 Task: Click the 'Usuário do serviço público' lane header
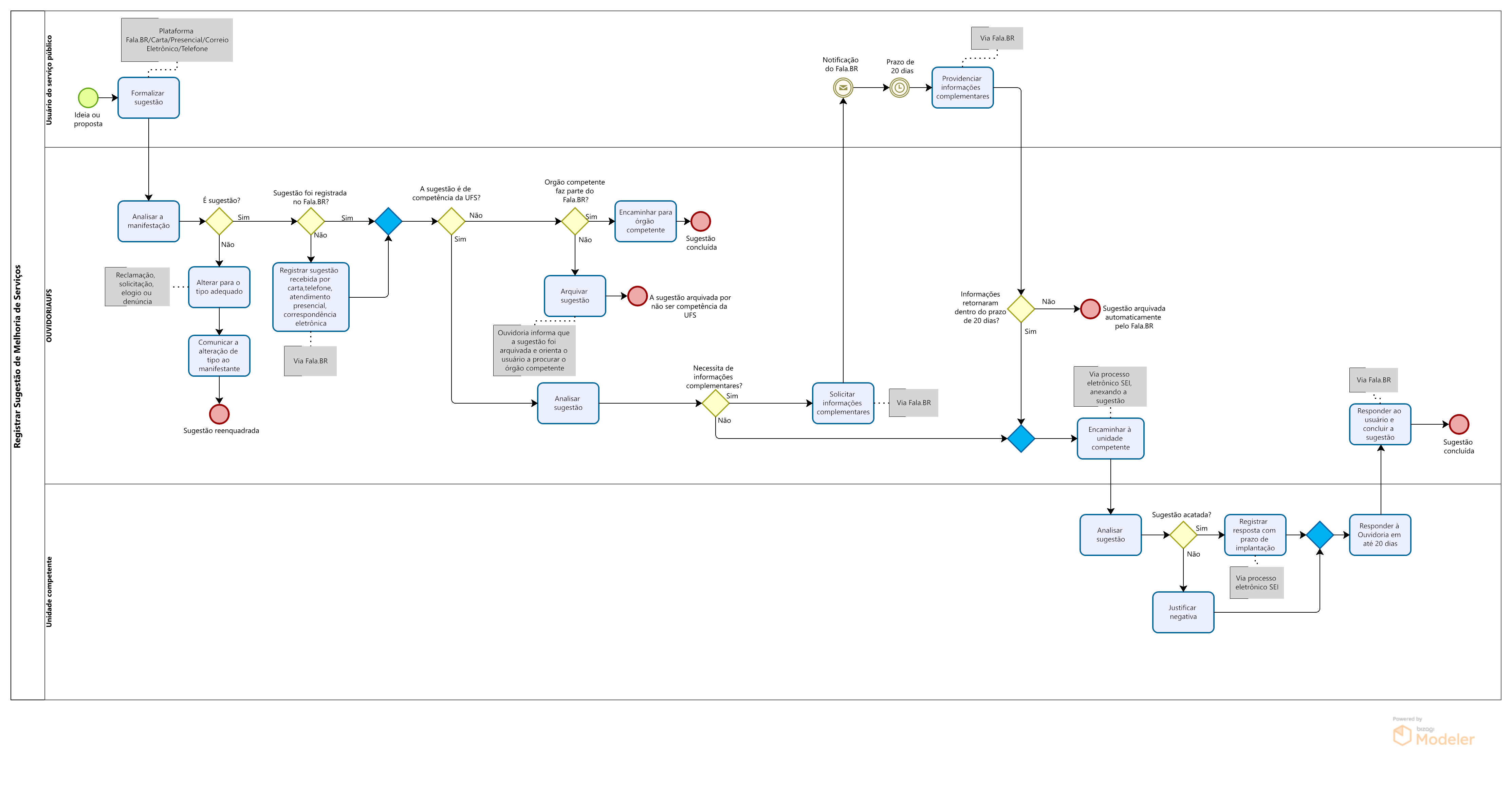[x=49, y=80]
